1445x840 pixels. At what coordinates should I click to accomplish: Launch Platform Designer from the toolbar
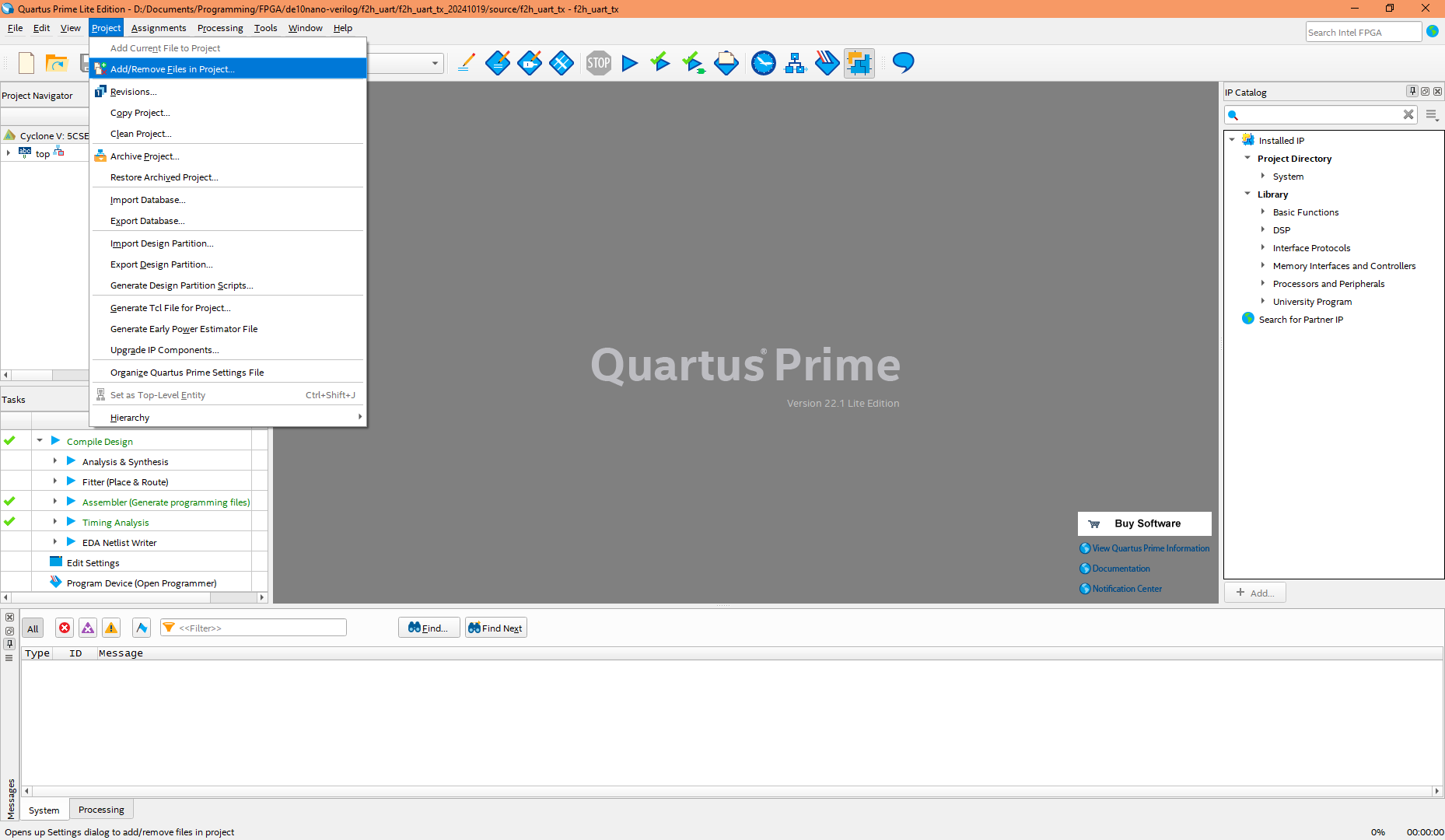coord(795,63)
